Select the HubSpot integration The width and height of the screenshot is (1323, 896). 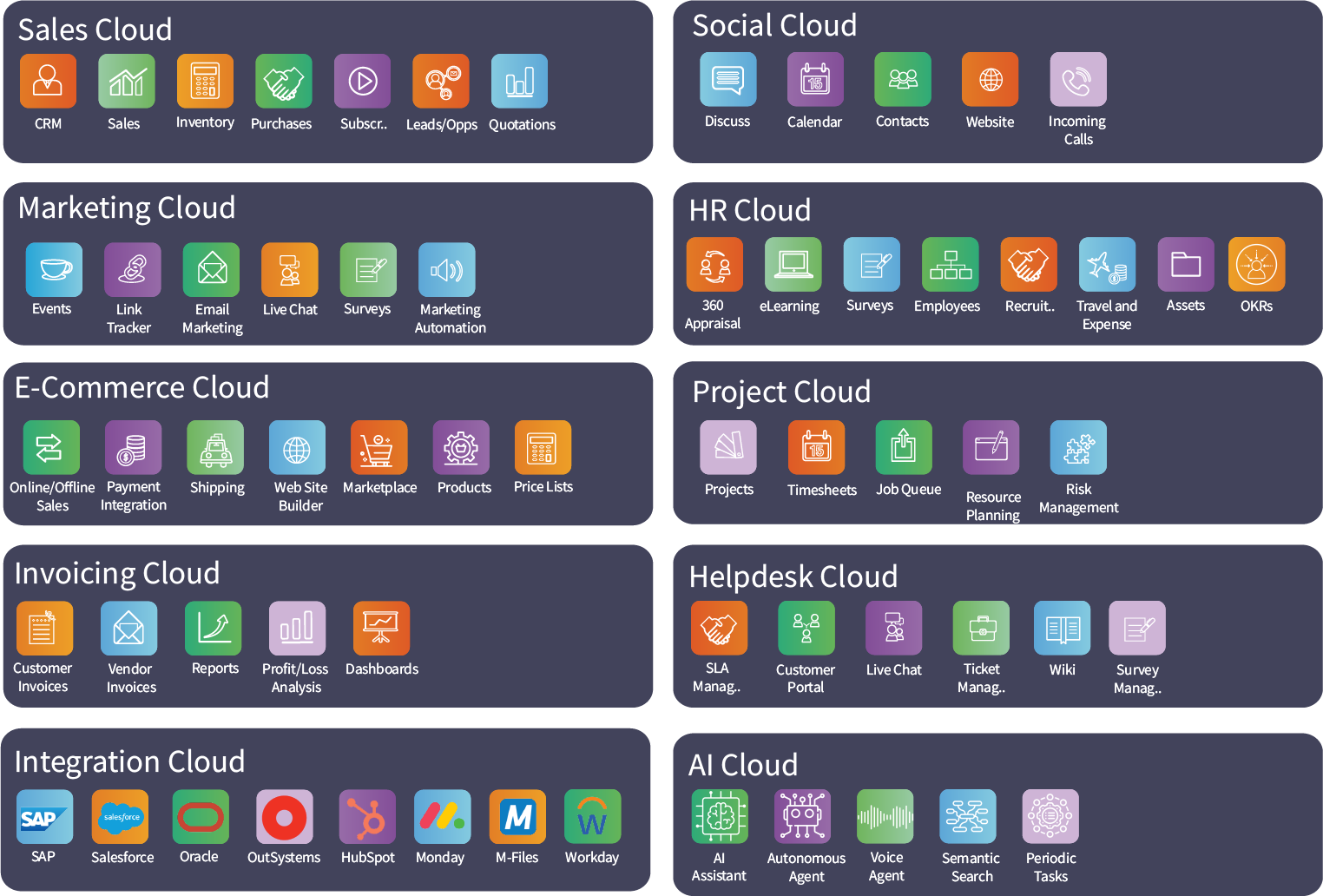click(367, 817)
